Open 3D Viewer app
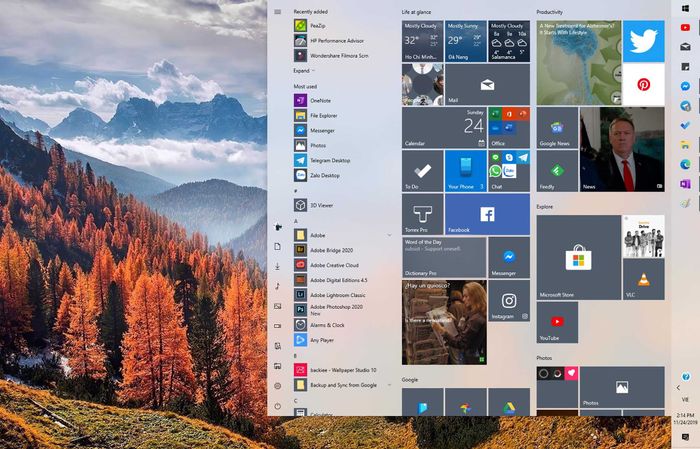This screenshot has width=700, height=449. click(x=342, y=205)
